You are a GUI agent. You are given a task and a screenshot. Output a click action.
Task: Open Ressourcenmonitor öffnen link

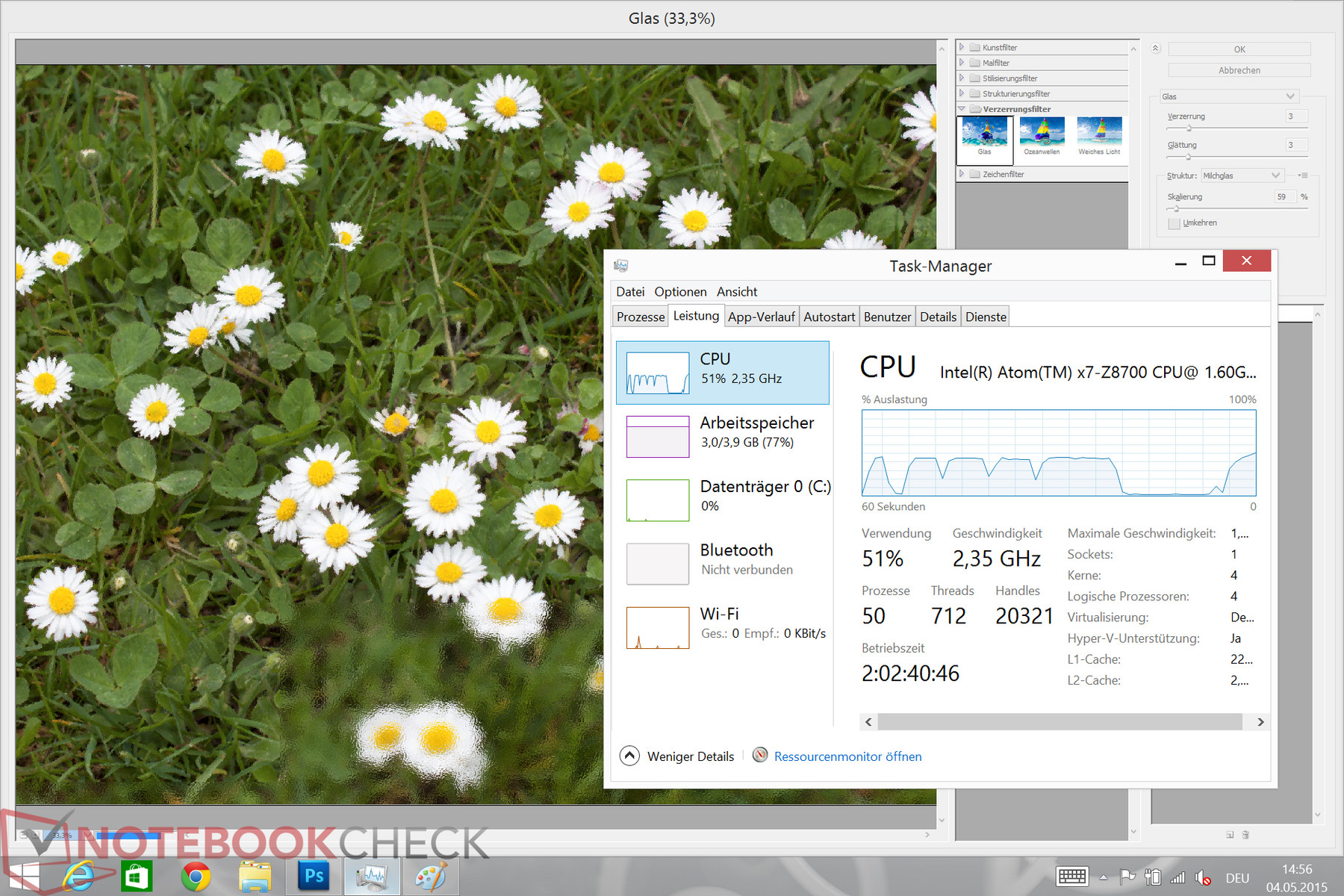click(847, 756)
